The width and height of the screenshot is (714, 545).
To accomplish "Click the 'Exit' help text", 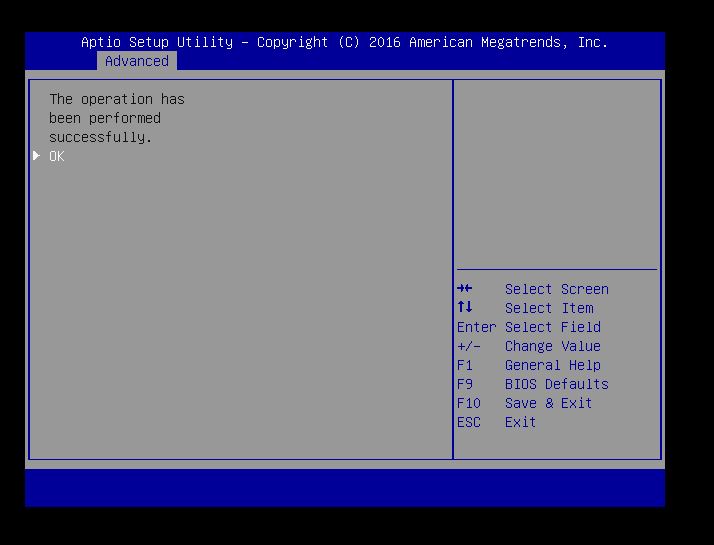I will (x=520, y=423).
